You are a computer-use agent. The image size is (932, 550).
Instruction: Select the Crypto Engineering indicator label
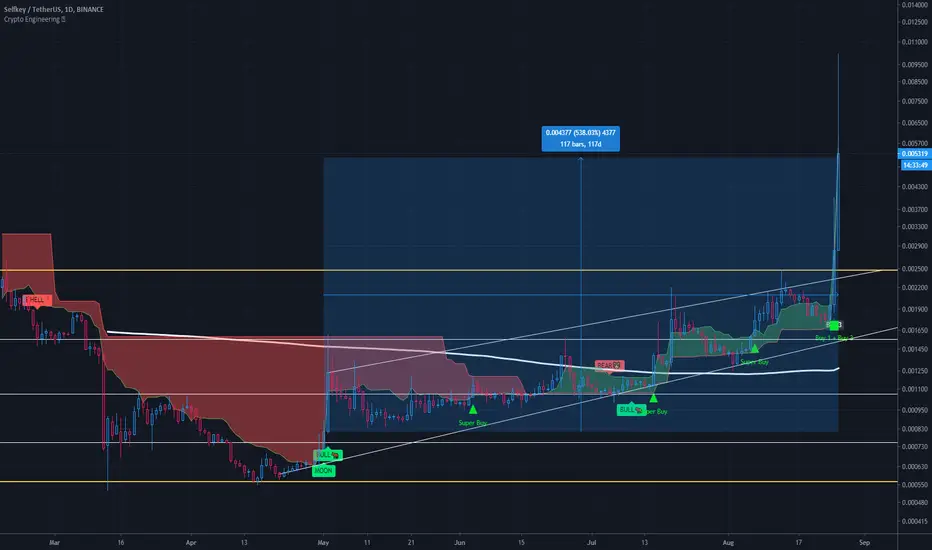tap(32, 20)
